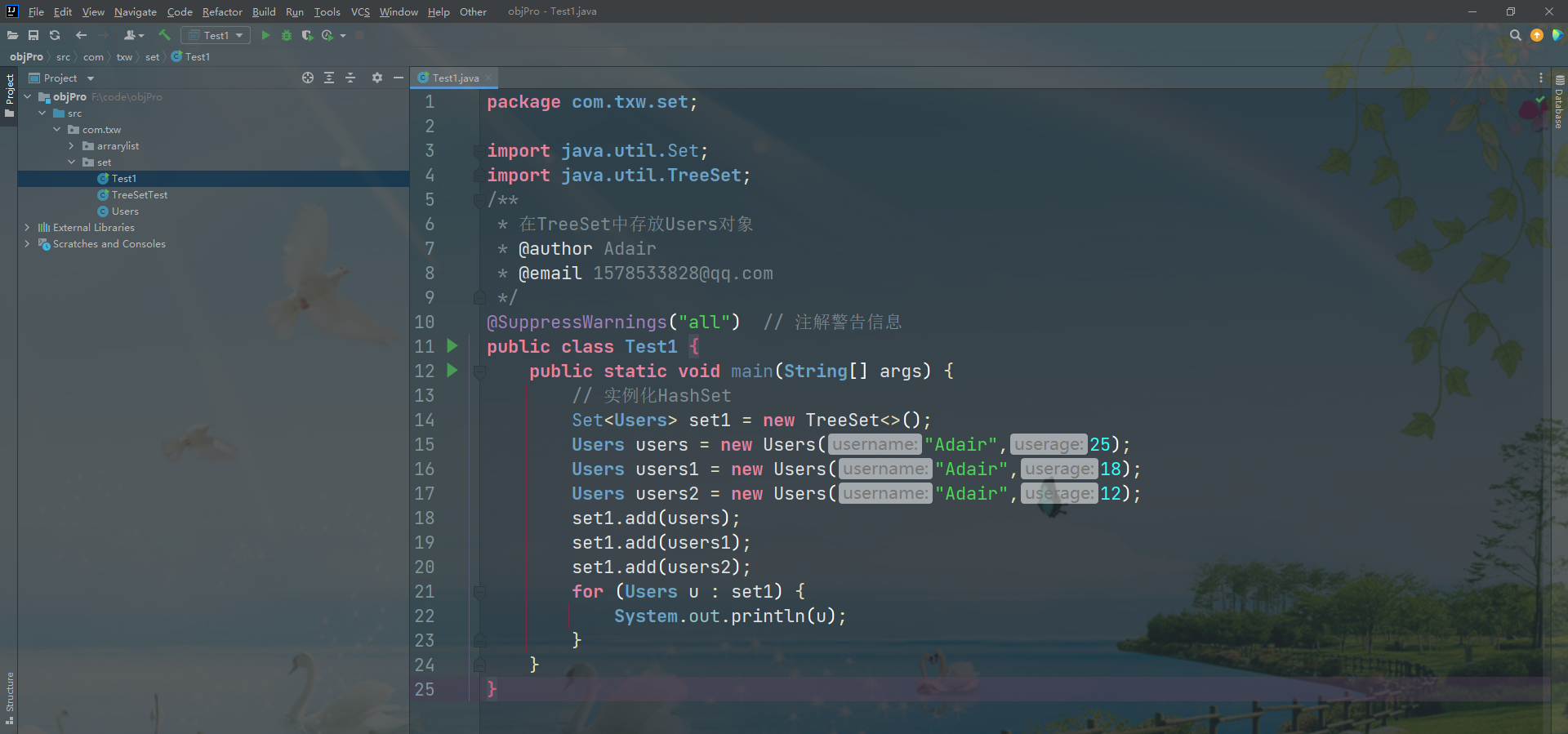Viewport: 1568px width, 734px height.
Task: Open the Build menu
Action: [264, 11]
